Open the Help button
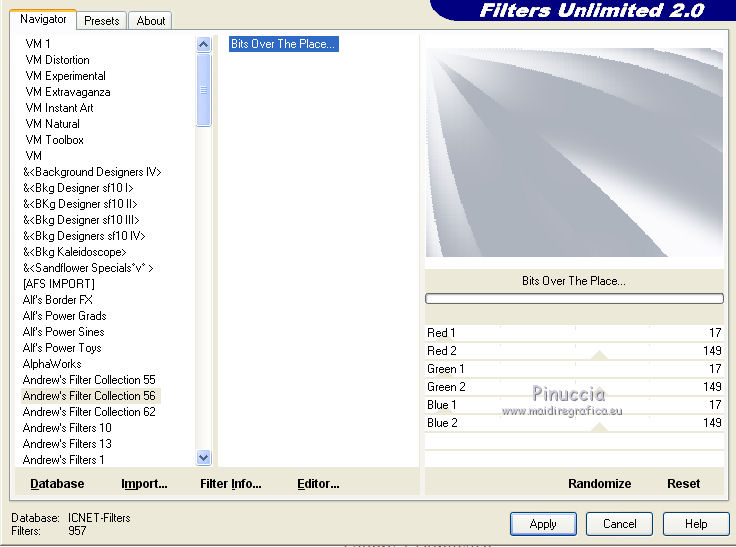 coord(696,524)
